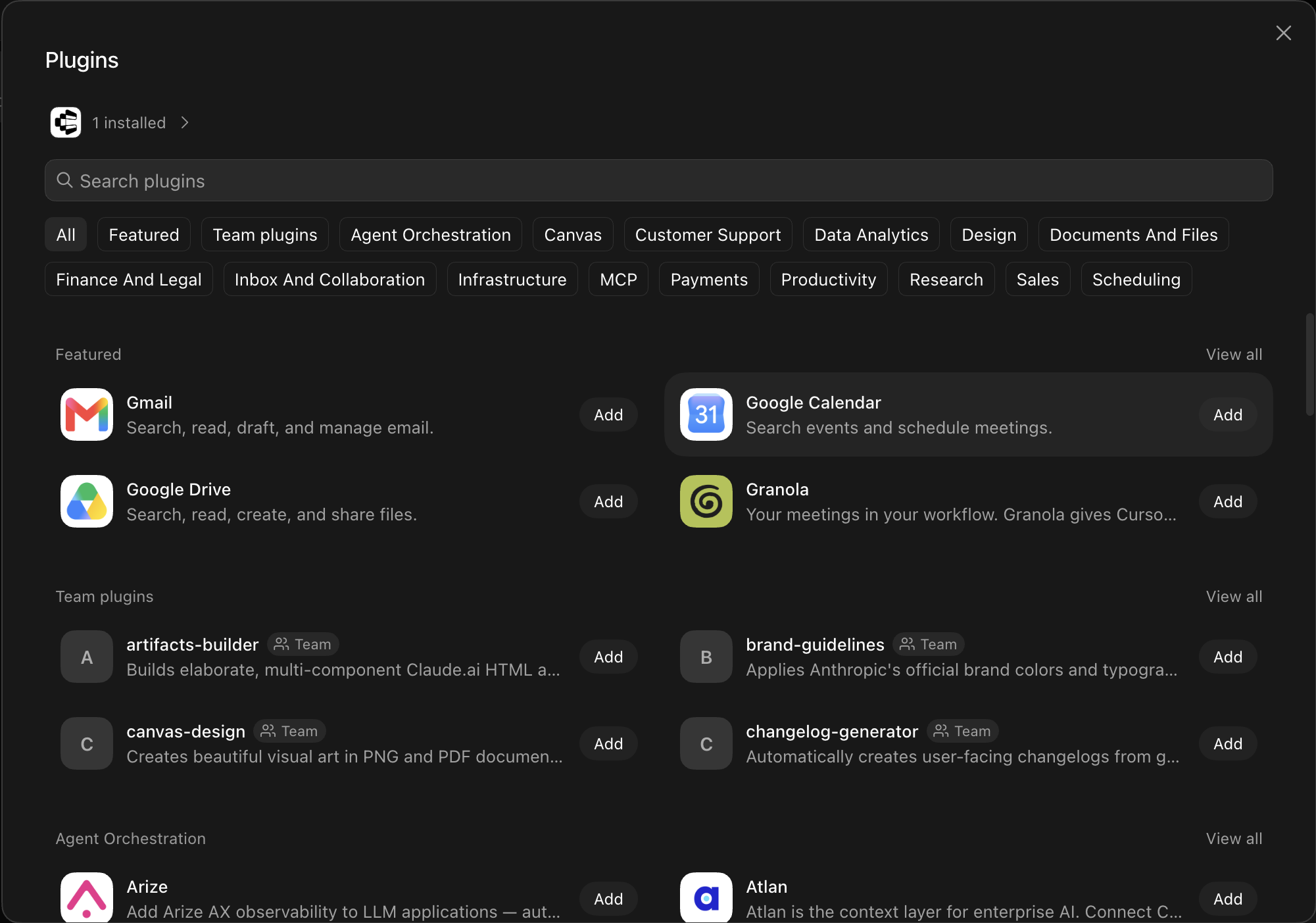View all Agent Orchestration plugins
Image resolution: width=1316 pixels, height=923 pixels.
[x=1234, y=839]
